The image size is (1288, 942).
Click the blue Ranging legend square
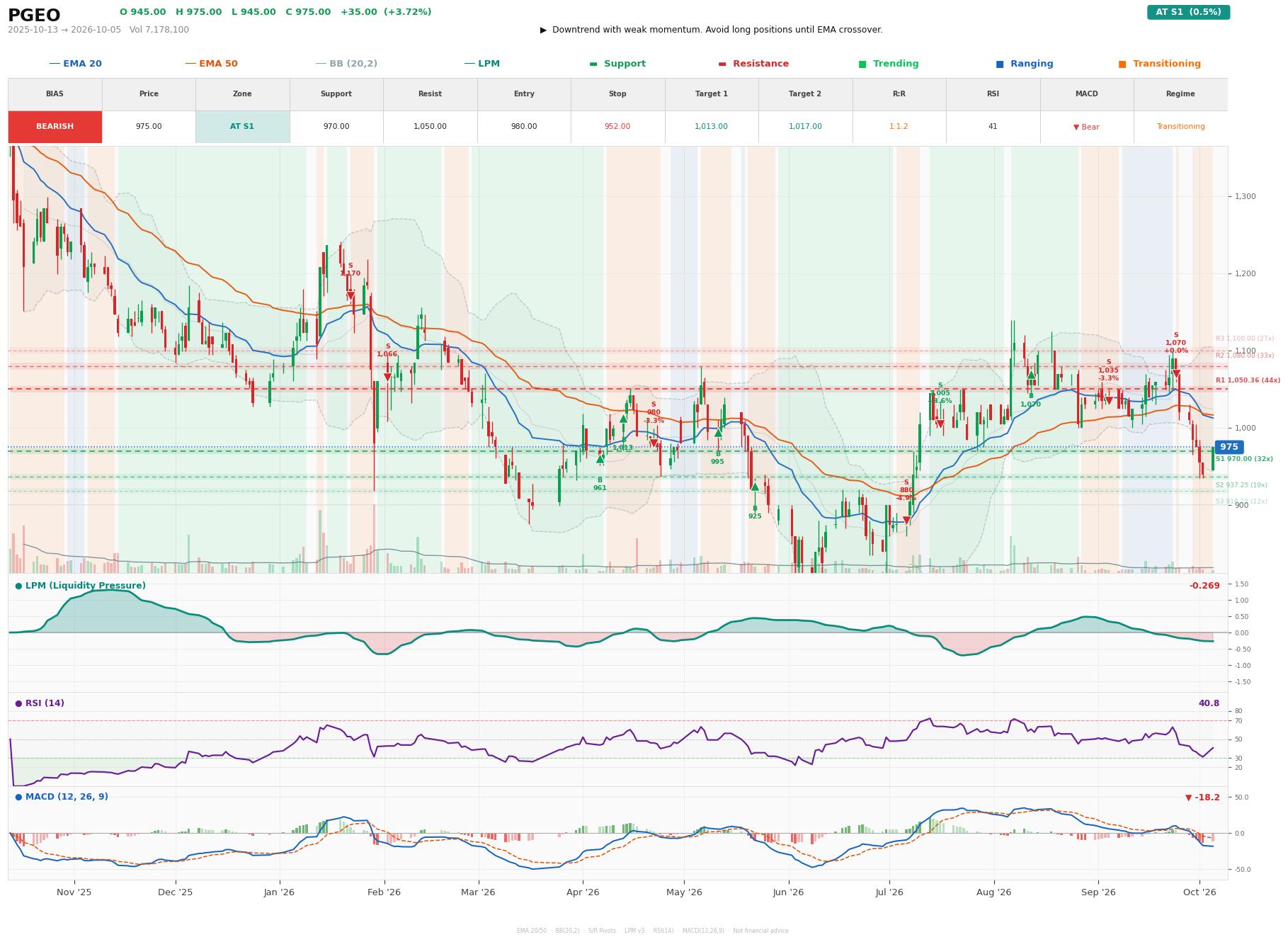pyautogui.click(x=1000, y=64)
